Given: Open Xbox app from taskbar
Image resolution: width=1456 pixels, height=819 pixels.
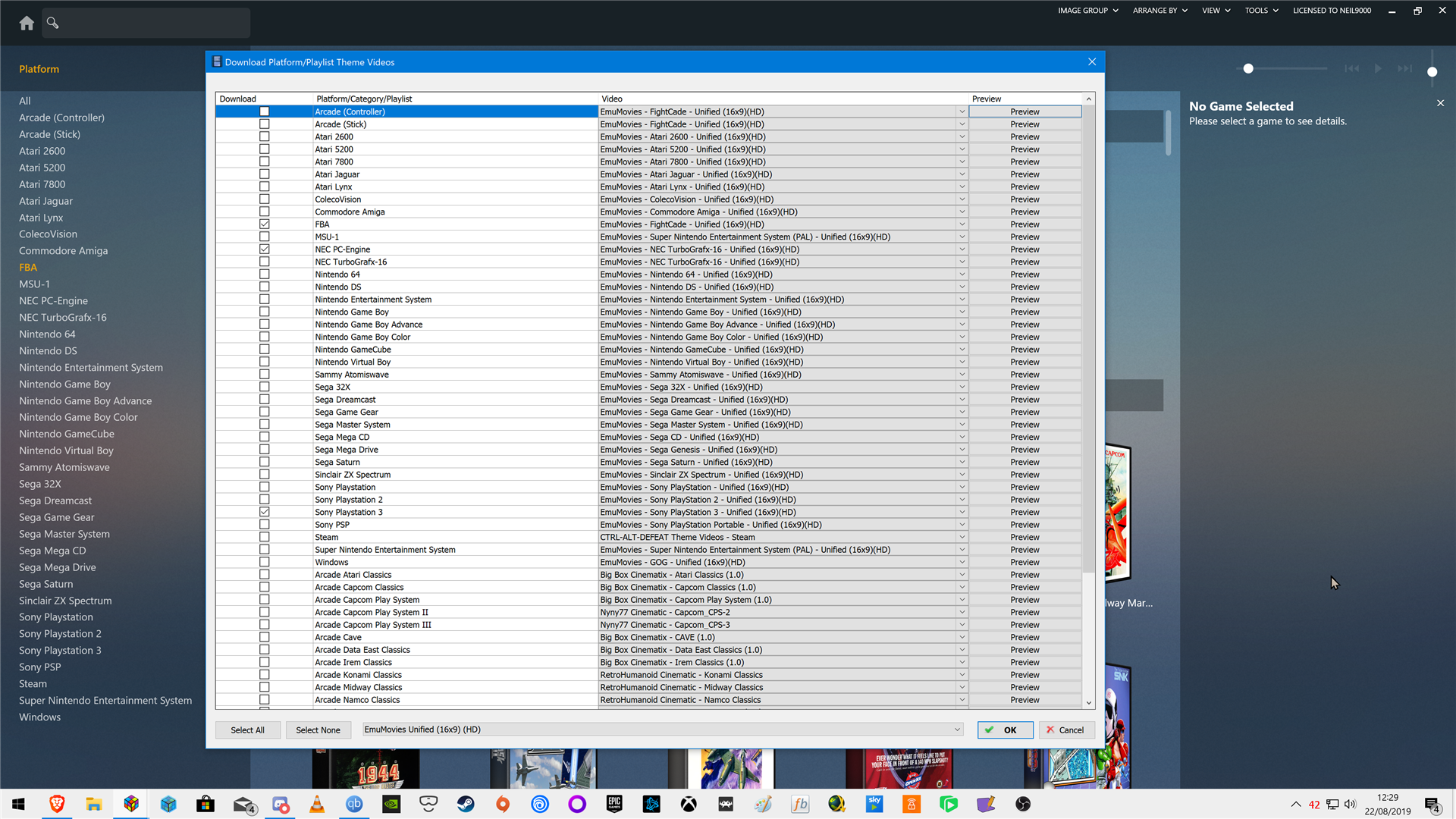Looking at the screenshot, I should pos(689,804).
